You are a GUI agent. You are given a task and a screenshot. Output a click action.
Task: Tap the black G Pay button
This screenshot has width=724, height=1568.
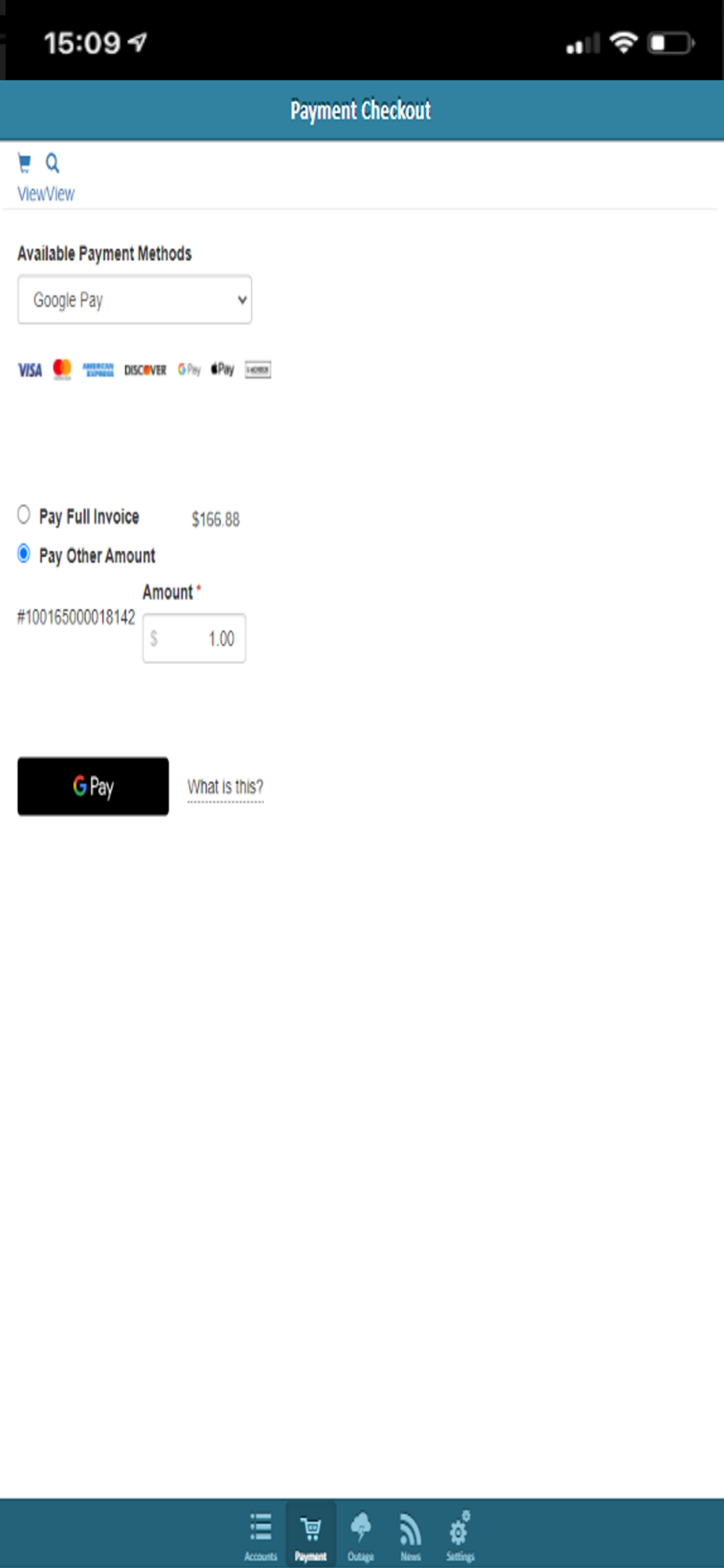pos(93,786)
